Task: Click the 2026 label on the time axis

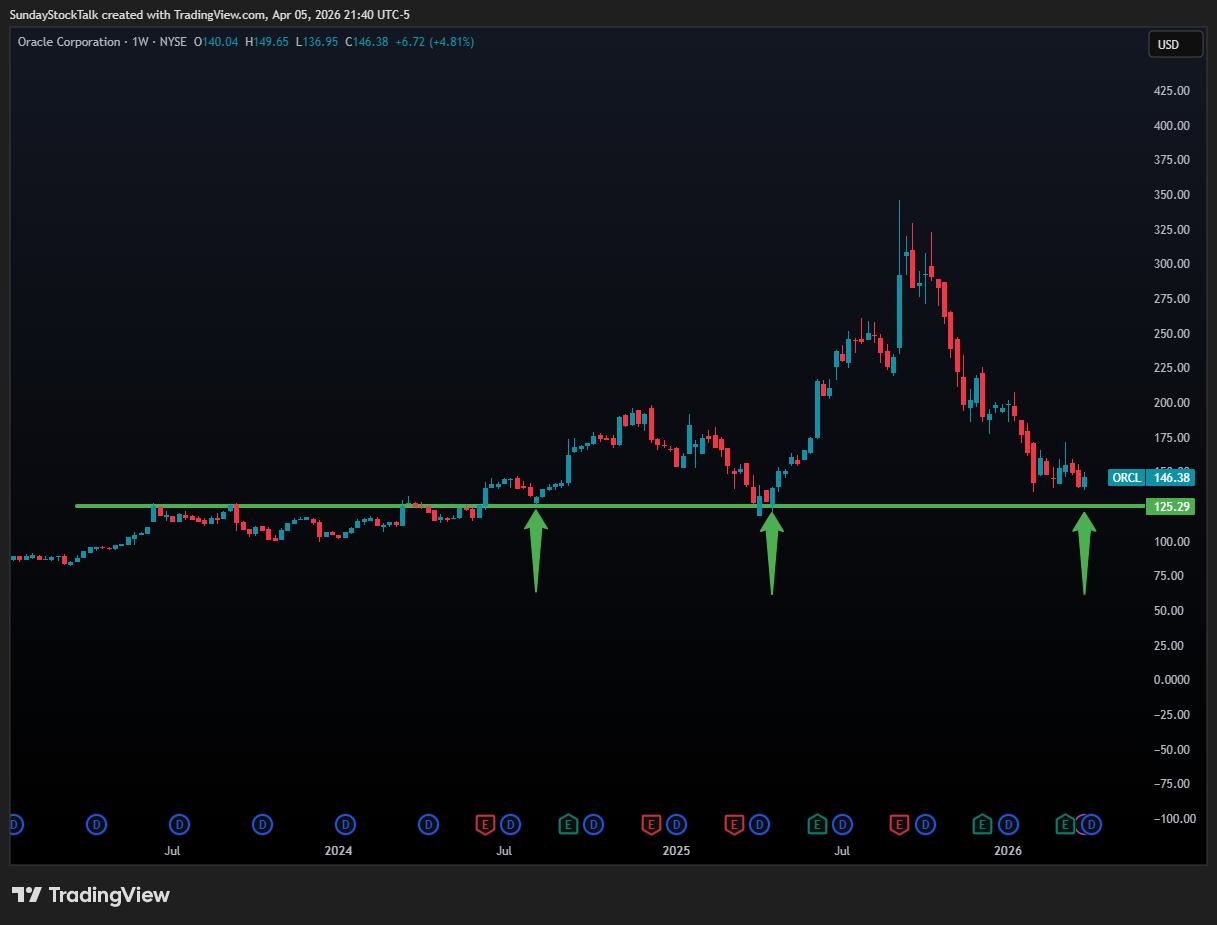Action: tap(1007, 851)
